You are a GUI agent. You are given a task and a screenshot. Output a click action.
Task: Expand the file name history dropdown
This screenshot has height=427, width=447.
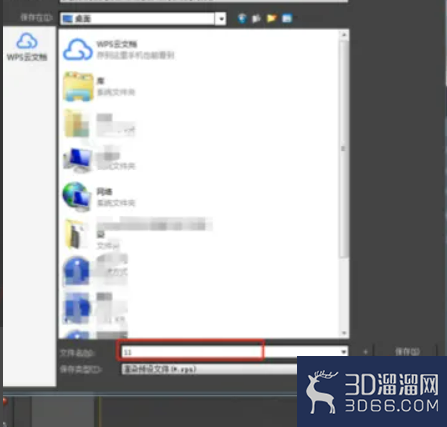343,352
